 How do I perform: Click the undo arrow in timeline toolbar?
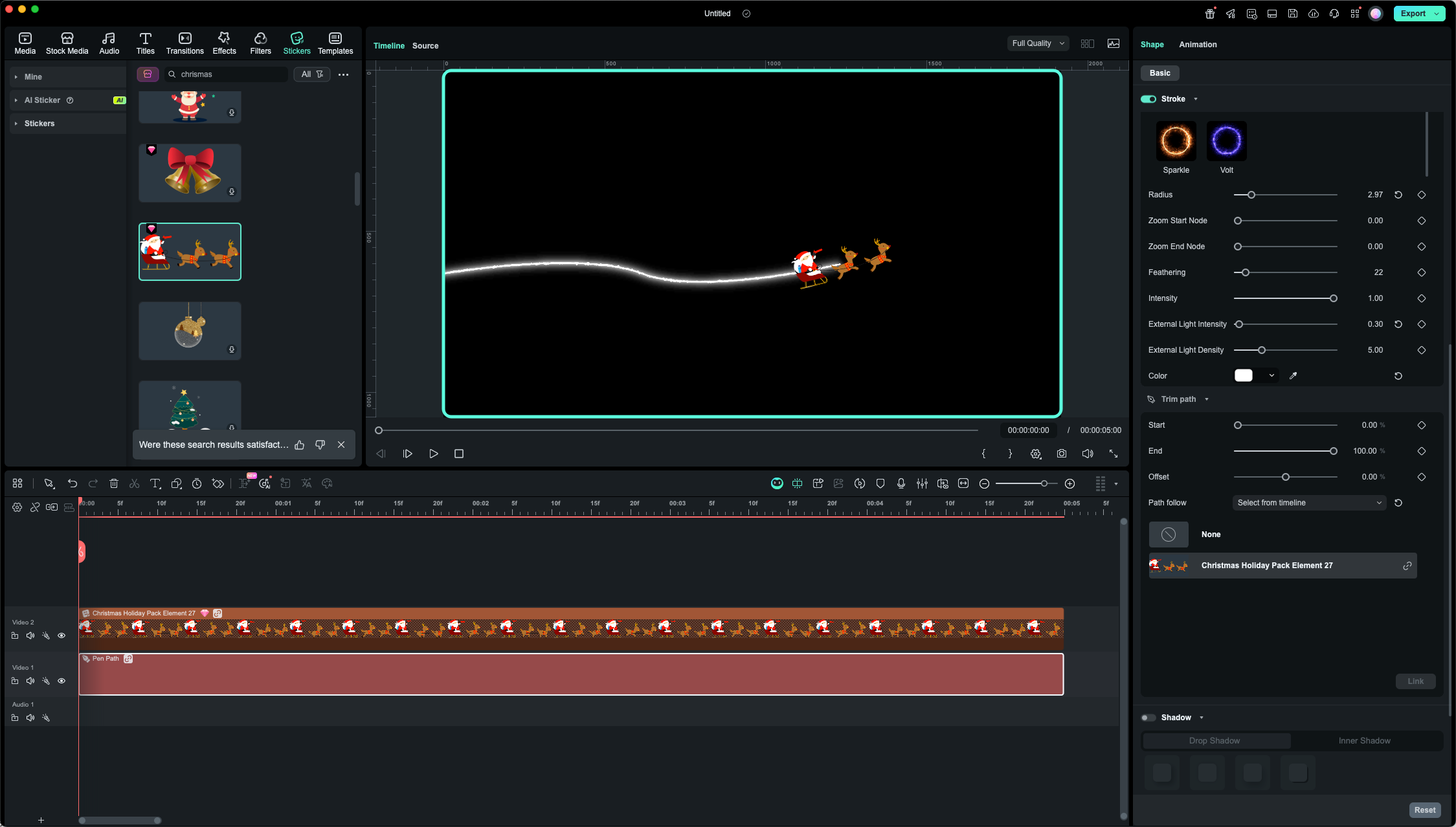click(x=73, y=483)
